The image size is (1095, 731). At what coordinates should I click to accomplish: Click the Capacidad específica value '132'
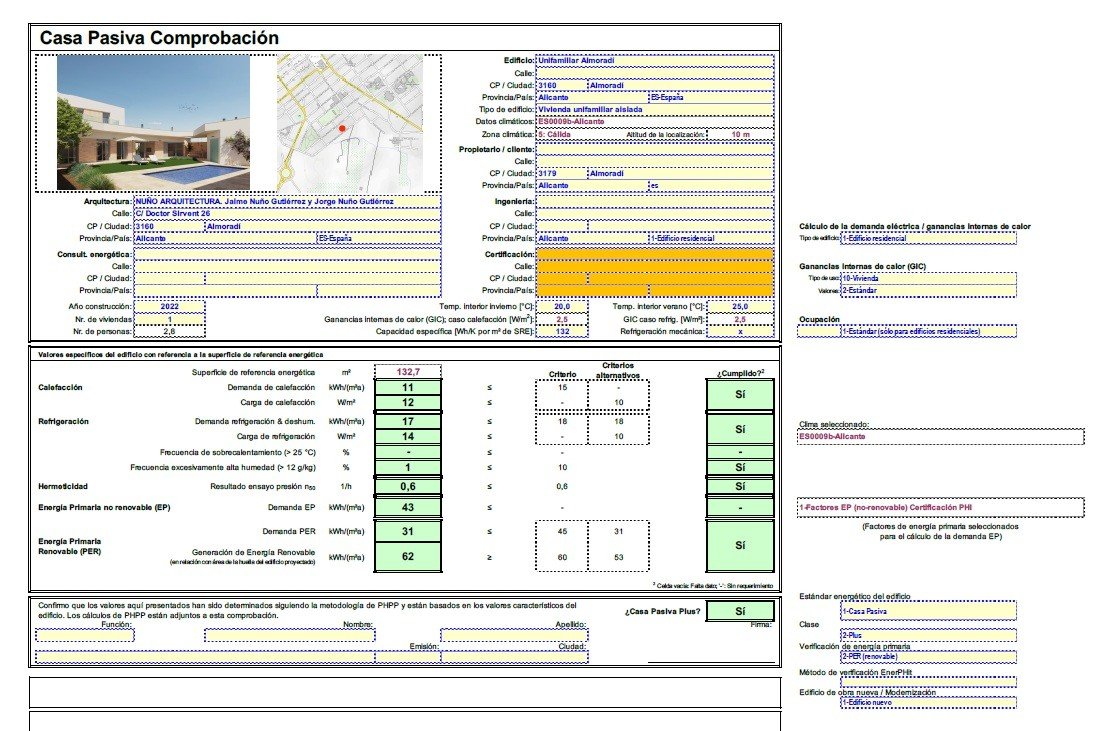pyautogui.click(x=562, y=332)
